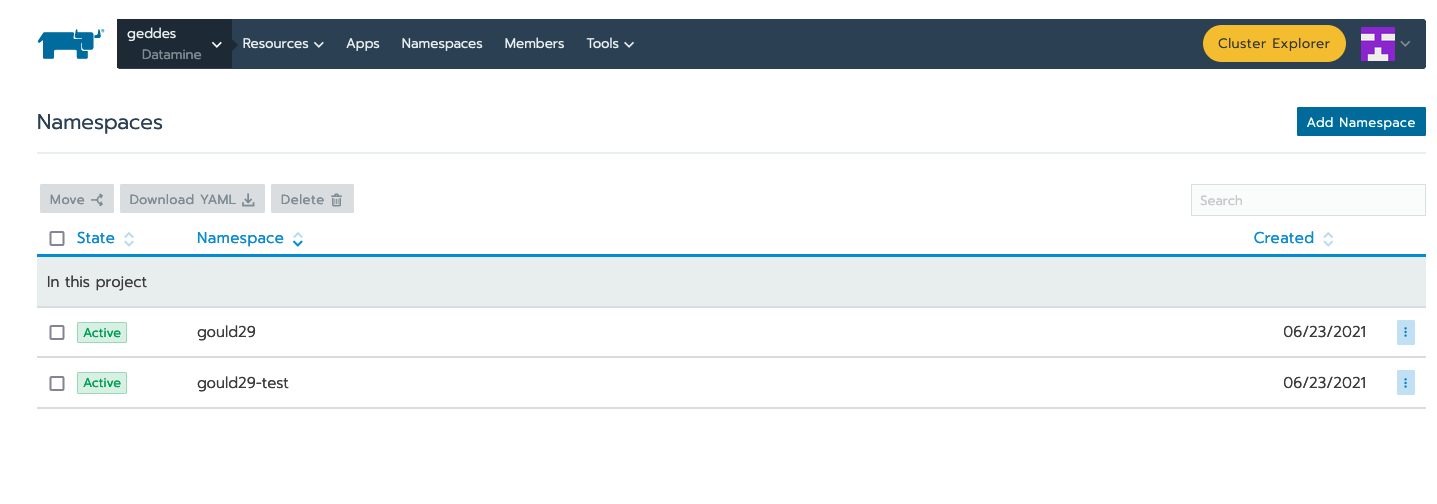Select the gould29-test row checkbox
The height and width of the screenshot is (504, 1437).
click(57, 383)
